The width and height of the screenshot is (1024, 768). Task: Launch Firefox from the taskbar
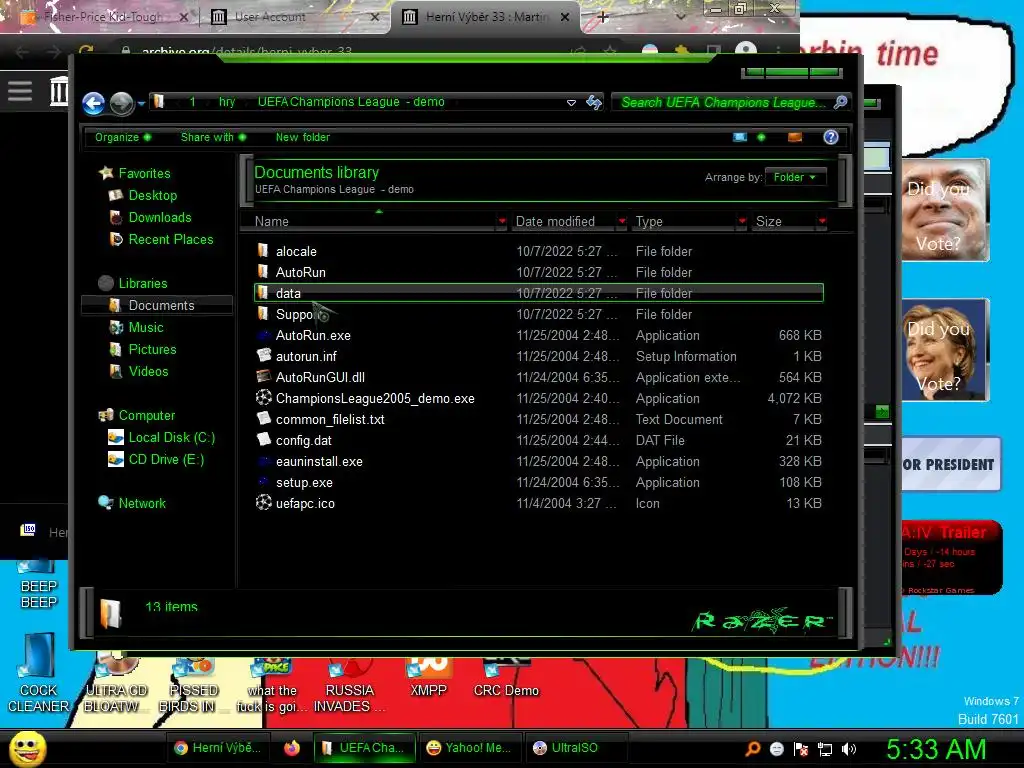292,748
